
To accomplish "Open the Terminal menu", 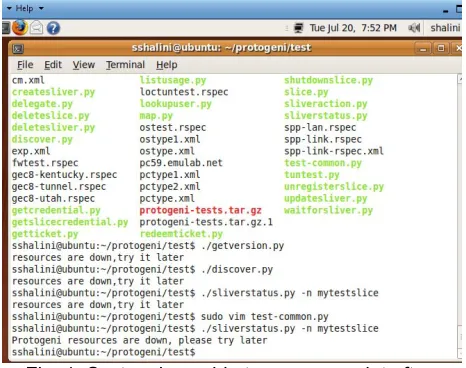I will click(125, 65).
